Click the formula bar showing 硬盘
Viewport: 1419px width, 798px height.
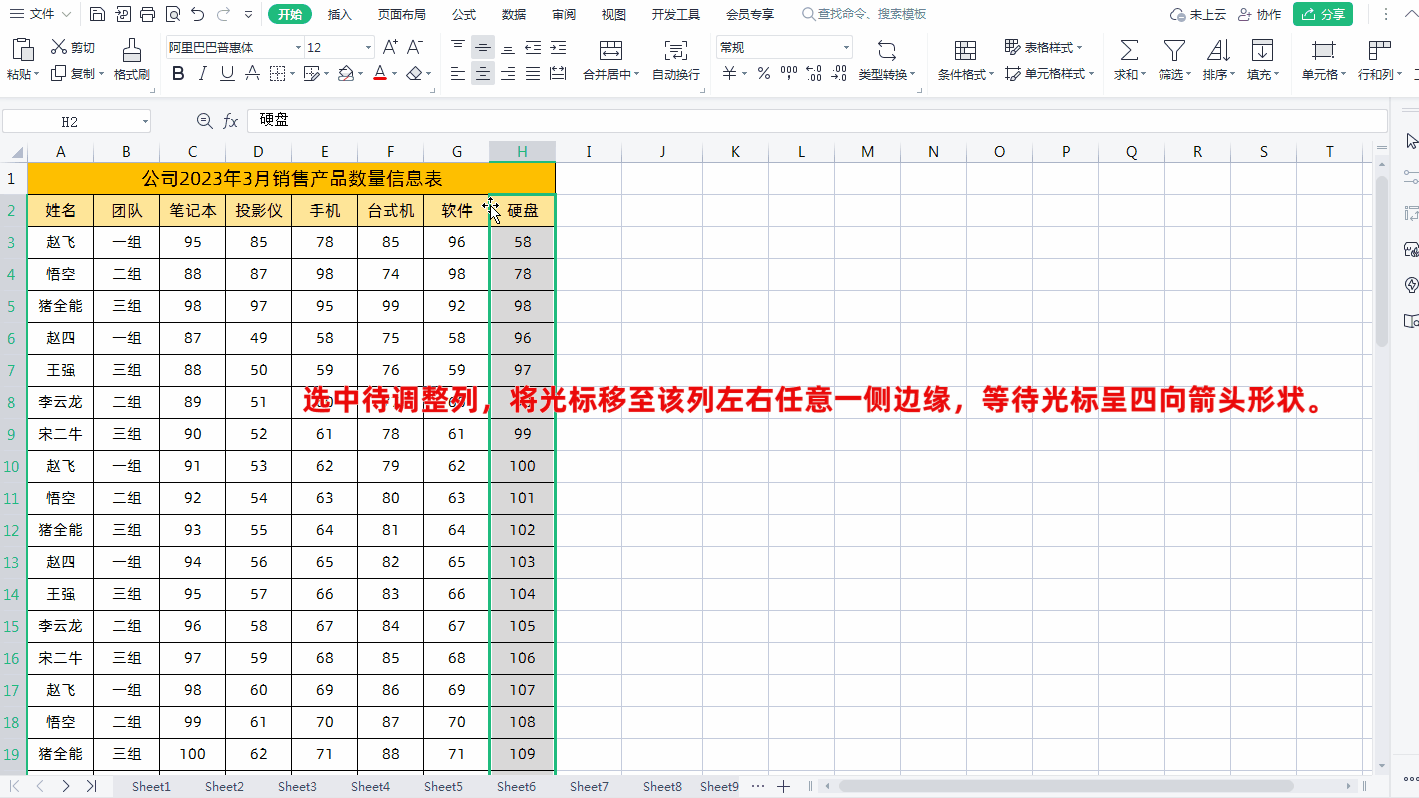[x=817, y=121]
